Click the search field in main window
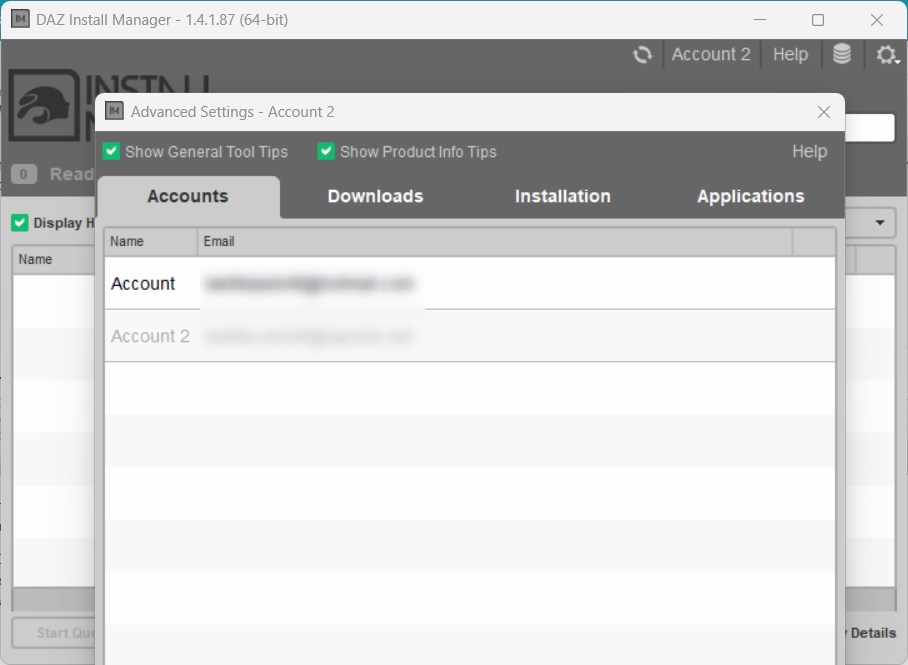908x665 pixels. click(870, 127)
